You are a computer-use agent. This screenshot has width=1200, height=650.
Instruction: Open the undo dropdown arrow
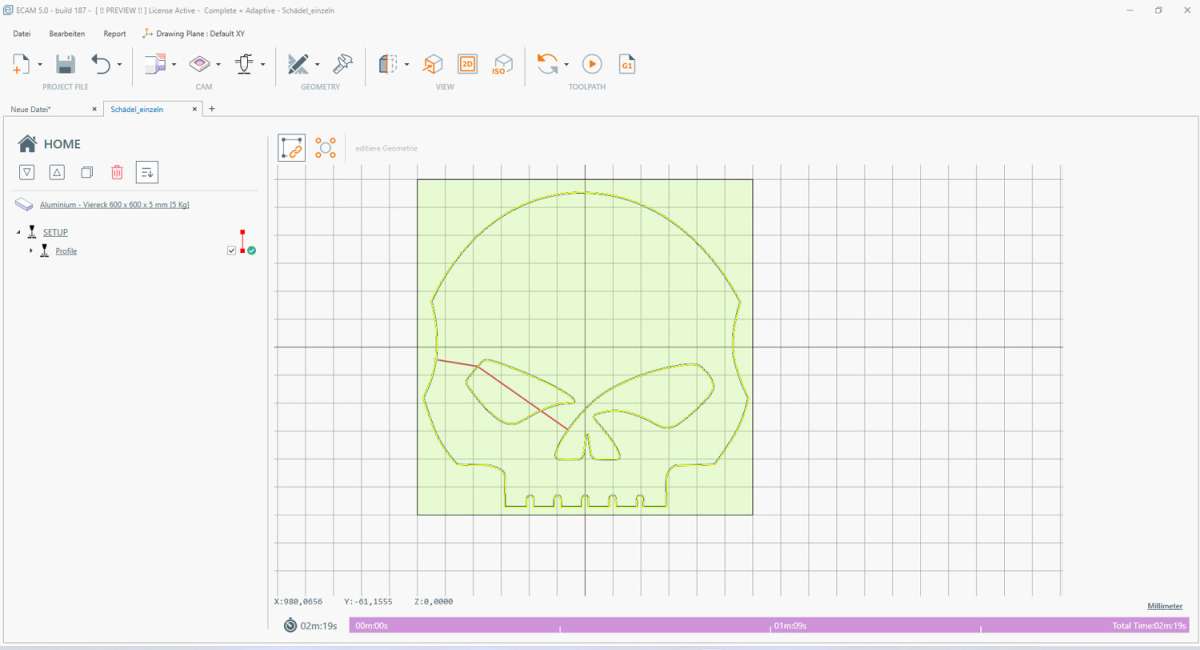click(120, 65)
